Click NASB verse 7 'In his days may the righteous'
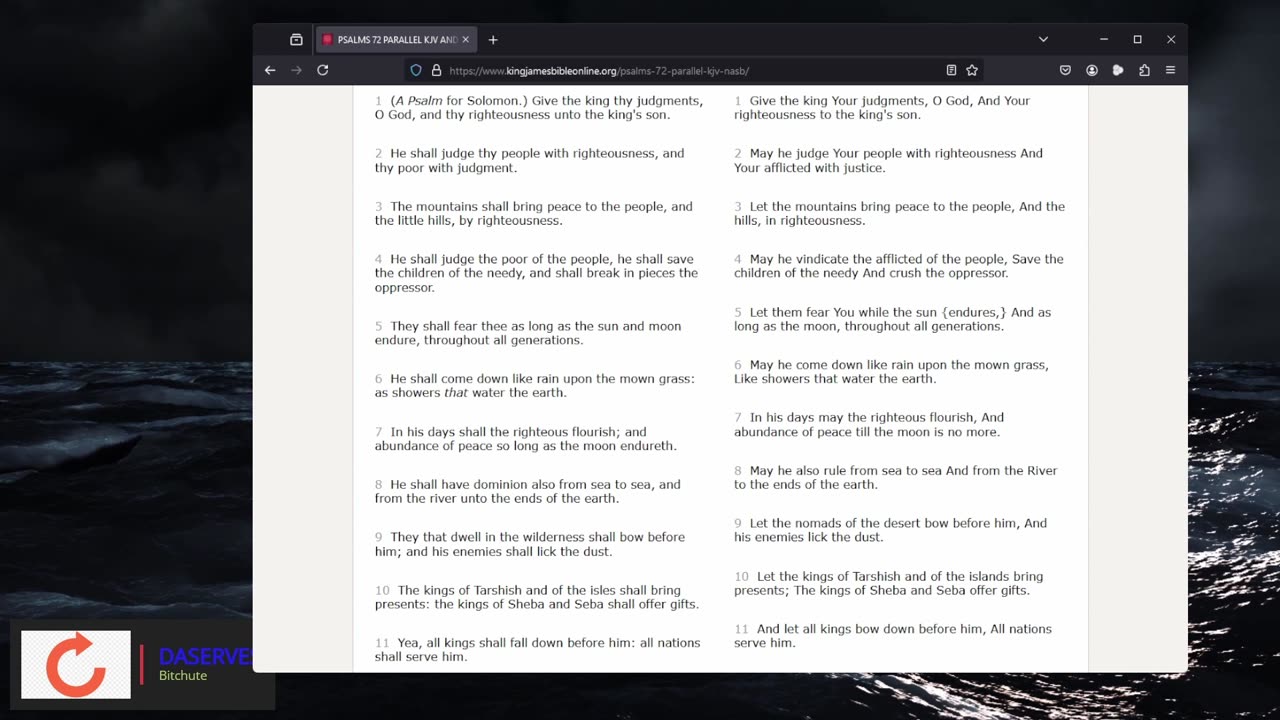The height and width of the screenshot is (720, 1280). tap(870, 425)
